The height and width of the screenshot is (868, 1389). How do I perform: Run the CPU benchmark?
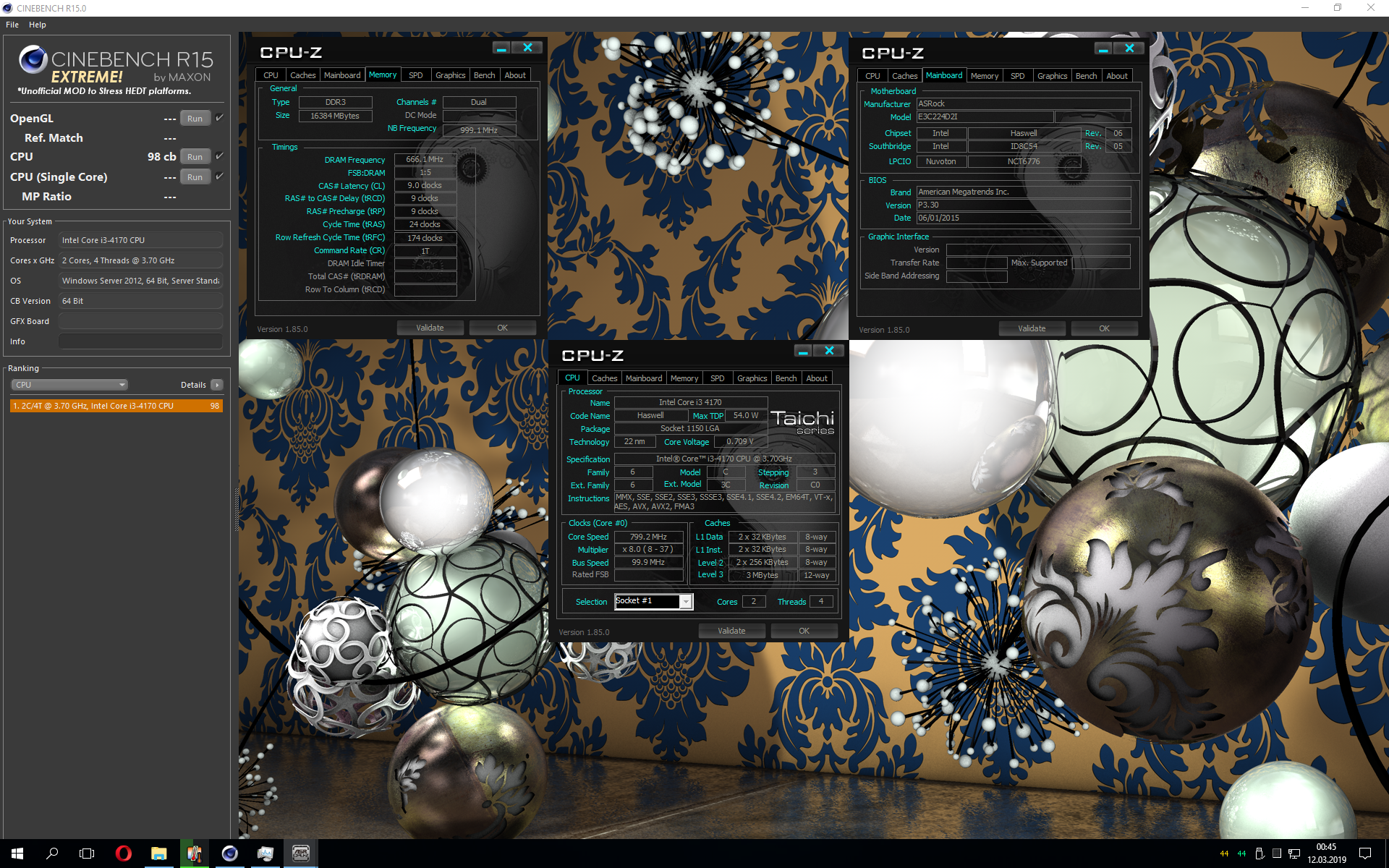[x=195, y=157]
